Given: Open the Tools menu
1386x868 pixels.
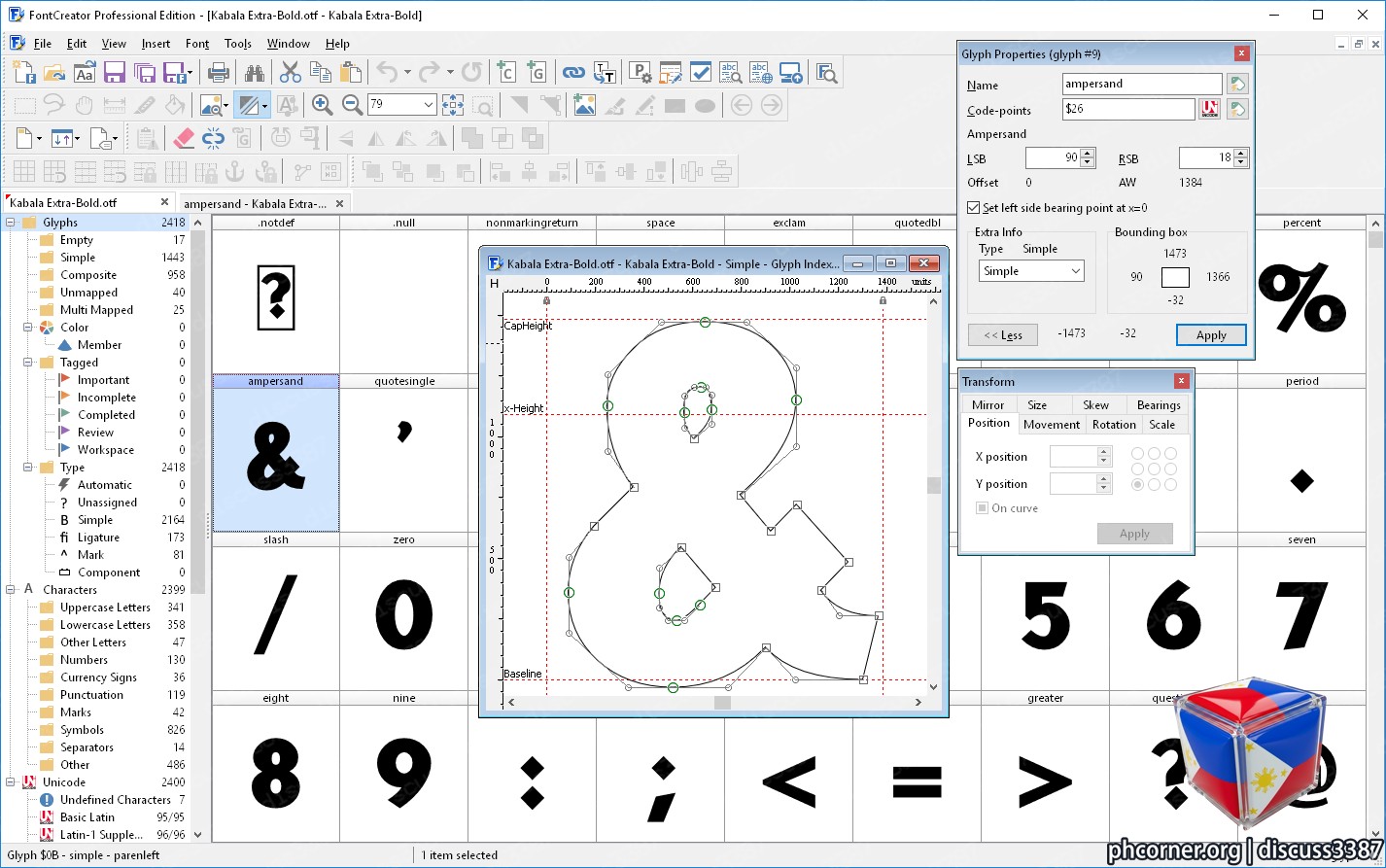Looking at the screenshot, I should (x=238, y=44).
